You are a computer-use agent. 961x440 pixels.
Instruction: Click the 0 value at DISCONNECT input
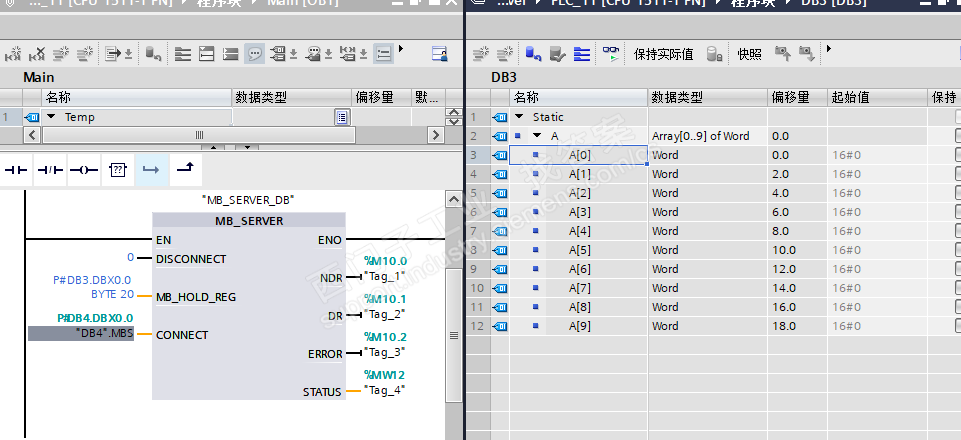[130, 258]
